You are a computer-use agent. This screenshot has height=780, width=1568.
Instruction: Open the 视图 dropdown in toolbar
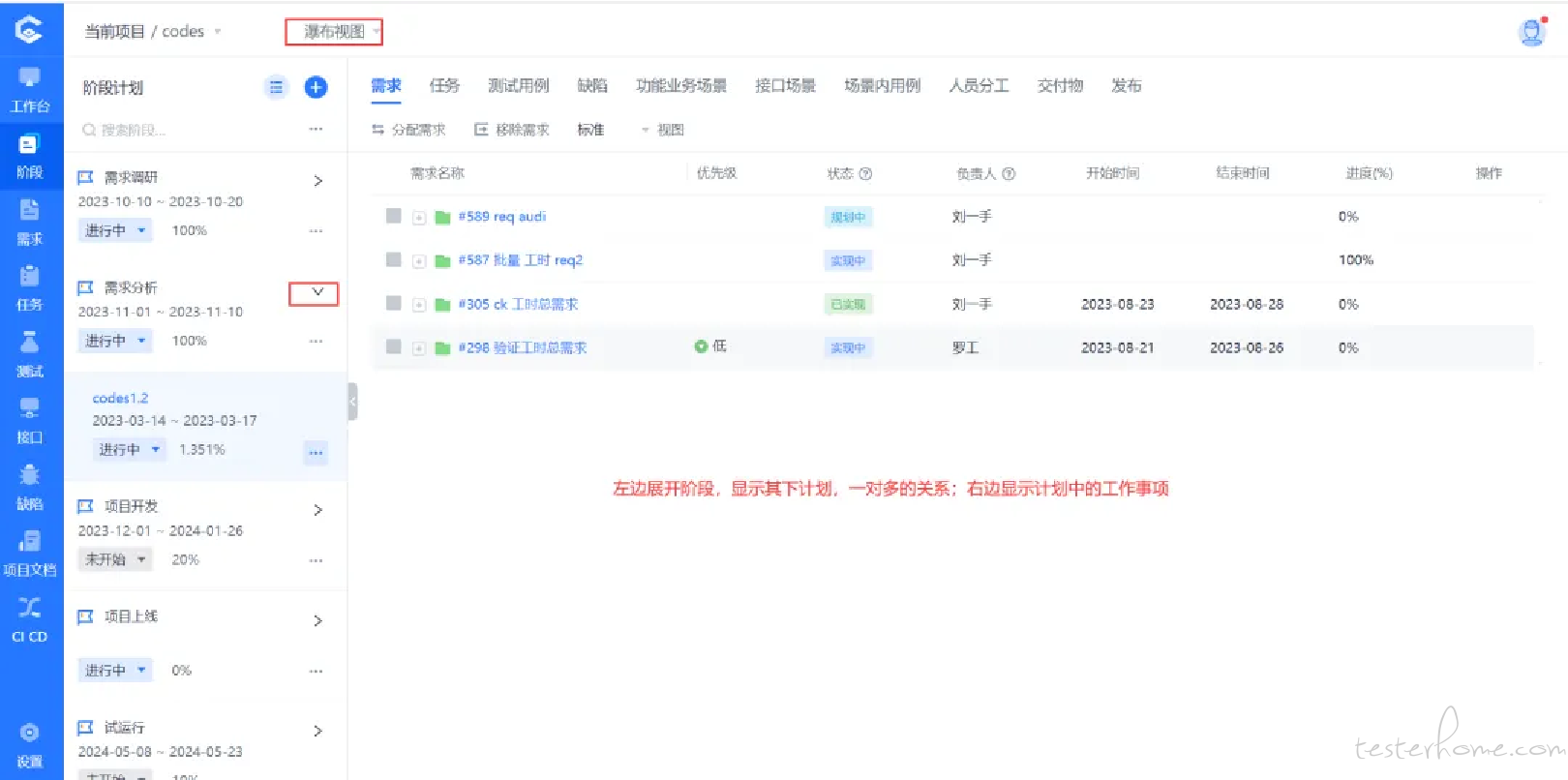662,130
